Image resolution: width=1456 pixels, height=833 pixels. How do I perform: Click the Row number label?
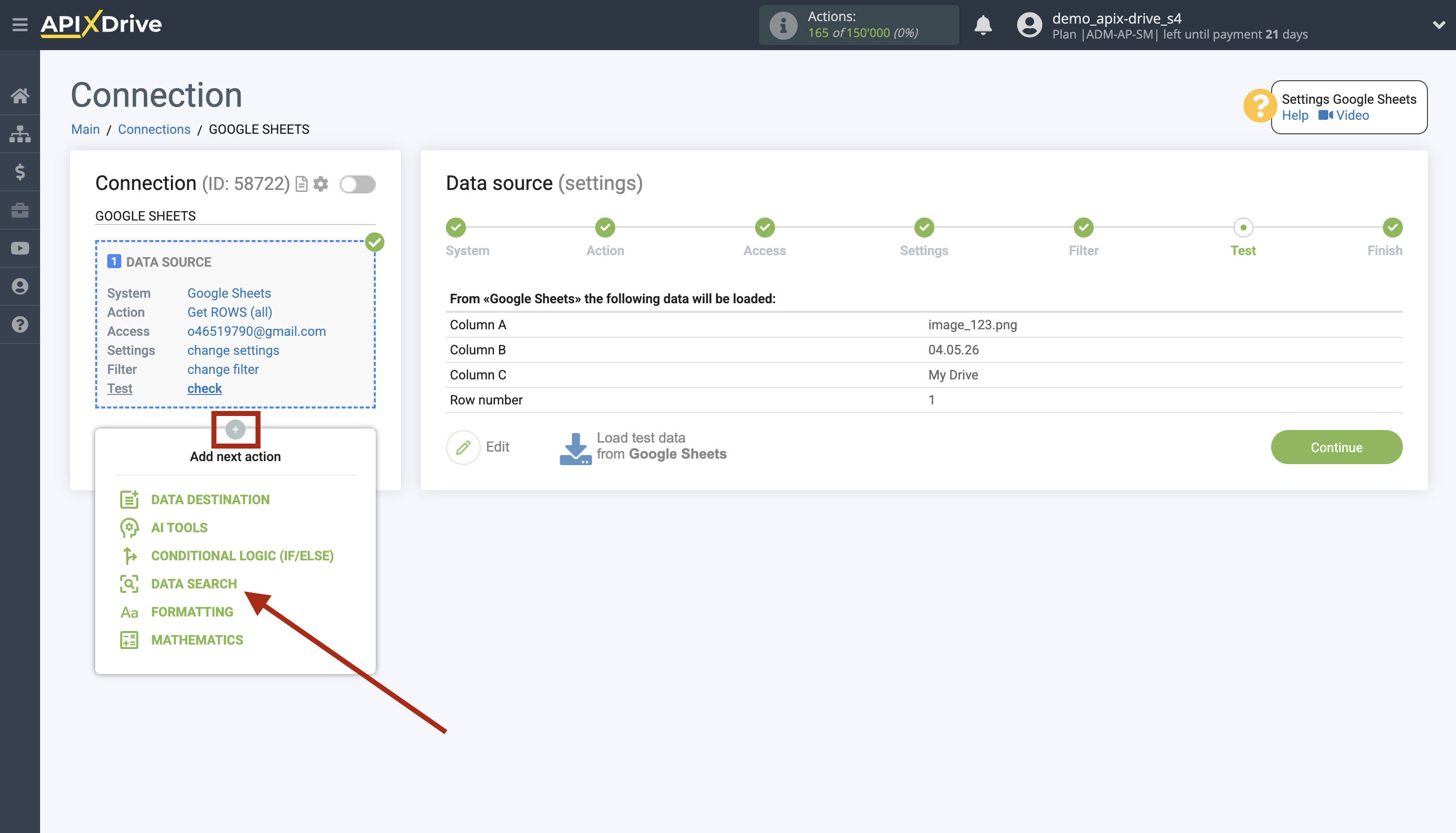pos(486,400)
